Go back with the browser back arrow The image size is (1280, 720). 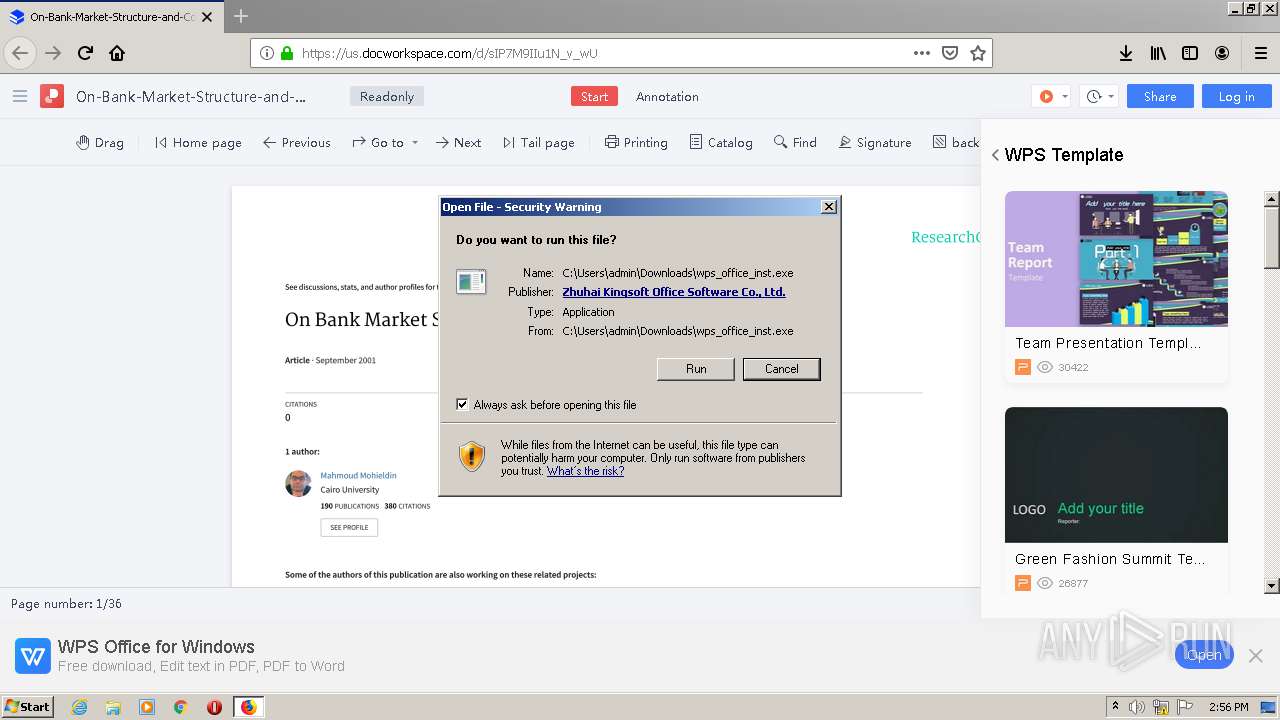(x=20, y=53)
